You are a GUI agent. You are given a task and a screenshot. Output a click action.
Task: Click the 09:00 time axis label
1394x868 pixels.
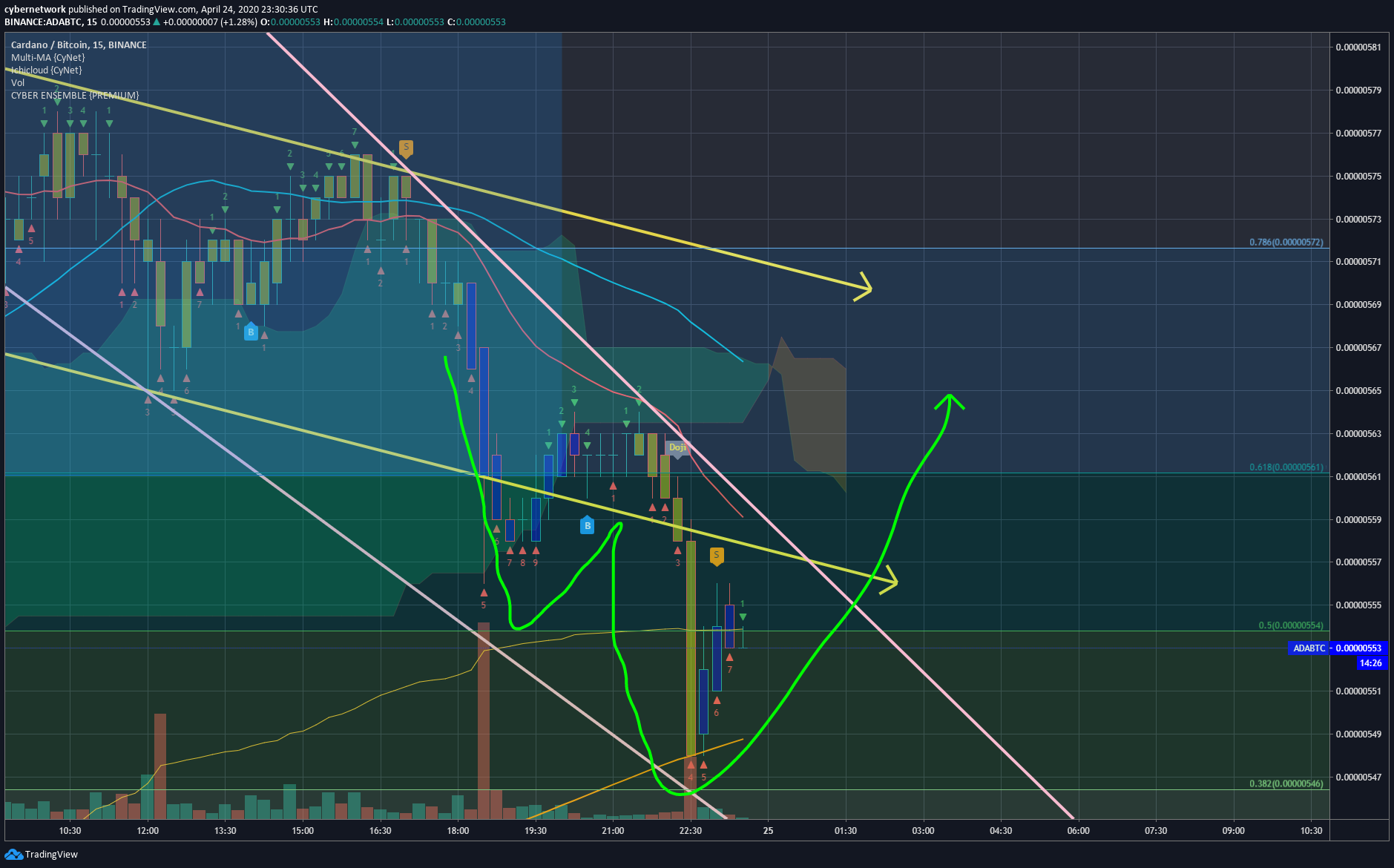1233,831
